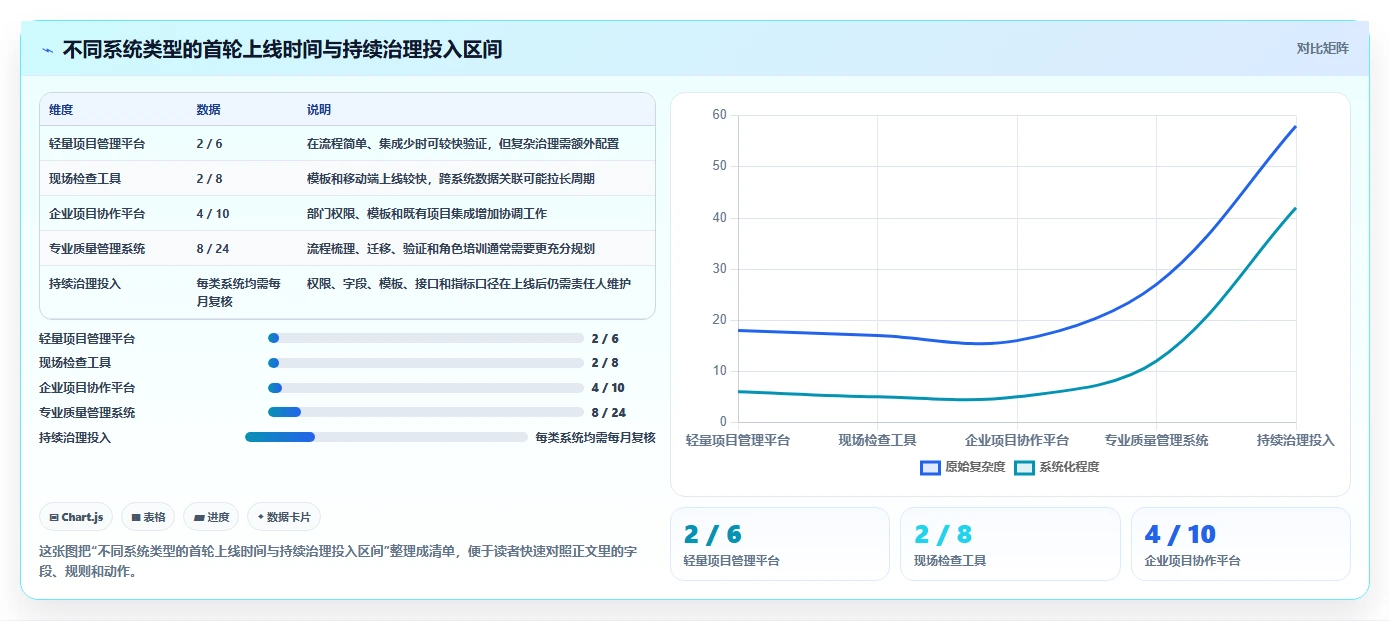Click the table value 8 / 24

pyautogui.click(x=213, y=249)
